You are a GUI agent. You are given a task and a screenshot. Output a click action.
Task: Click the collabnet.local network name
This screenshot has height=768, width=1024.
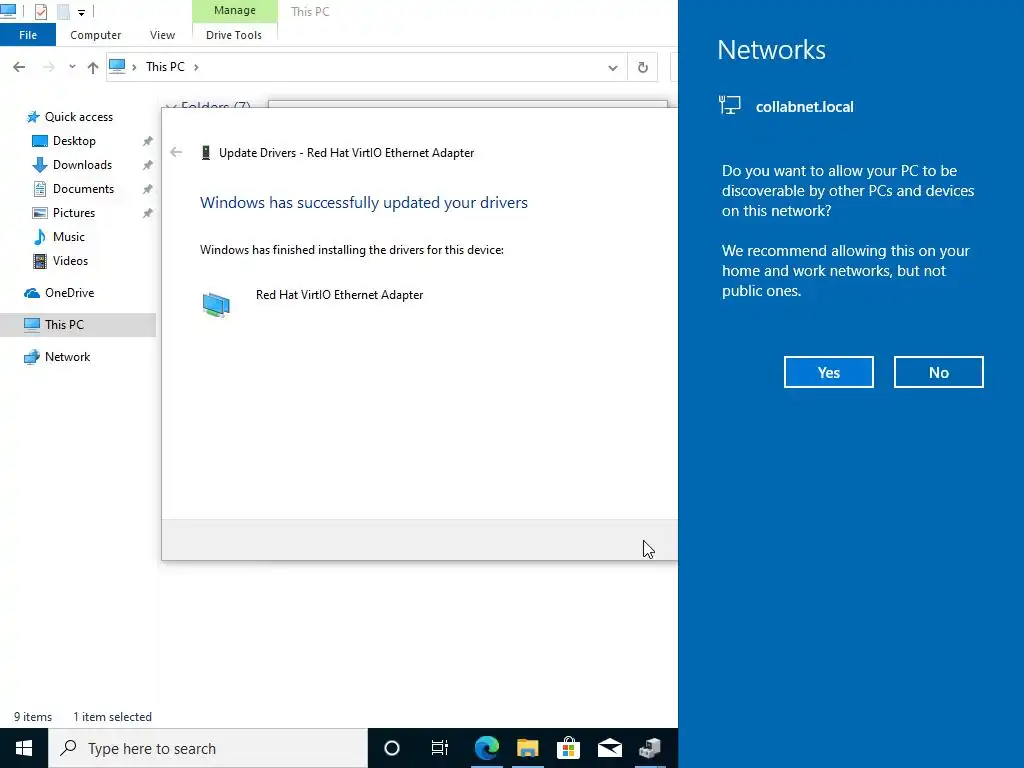click(805, 107)
